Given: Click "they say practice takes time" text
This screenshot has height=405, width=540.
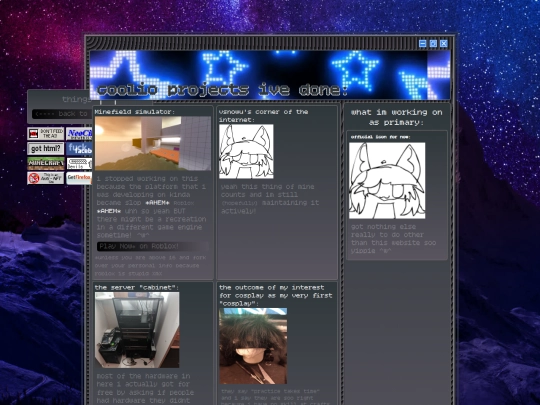Looking at the screenshot, I should [x=270, y=397].
